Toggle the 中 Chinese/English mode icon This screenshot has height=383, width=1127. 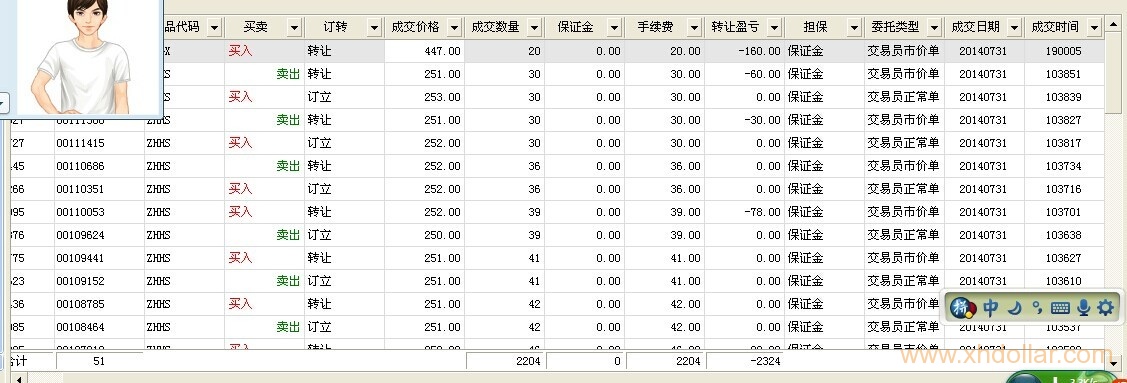(991, 308)
